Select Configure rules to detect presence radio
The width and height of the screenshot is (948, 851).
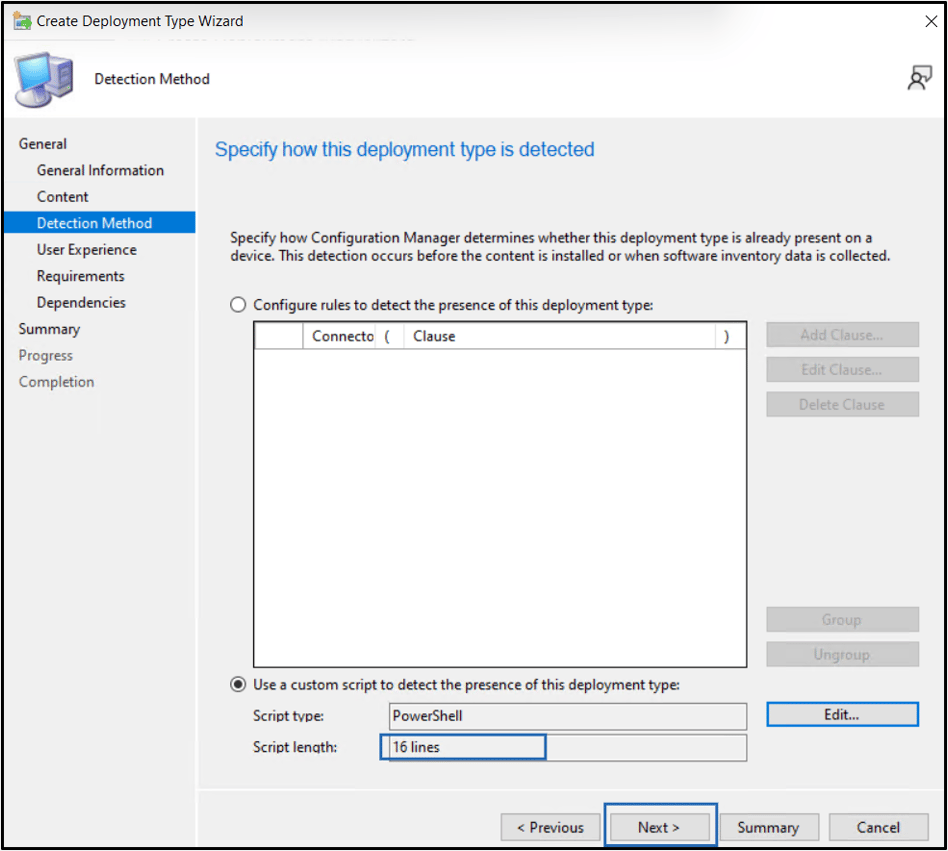pyautogui.click(x=238, y=305)
